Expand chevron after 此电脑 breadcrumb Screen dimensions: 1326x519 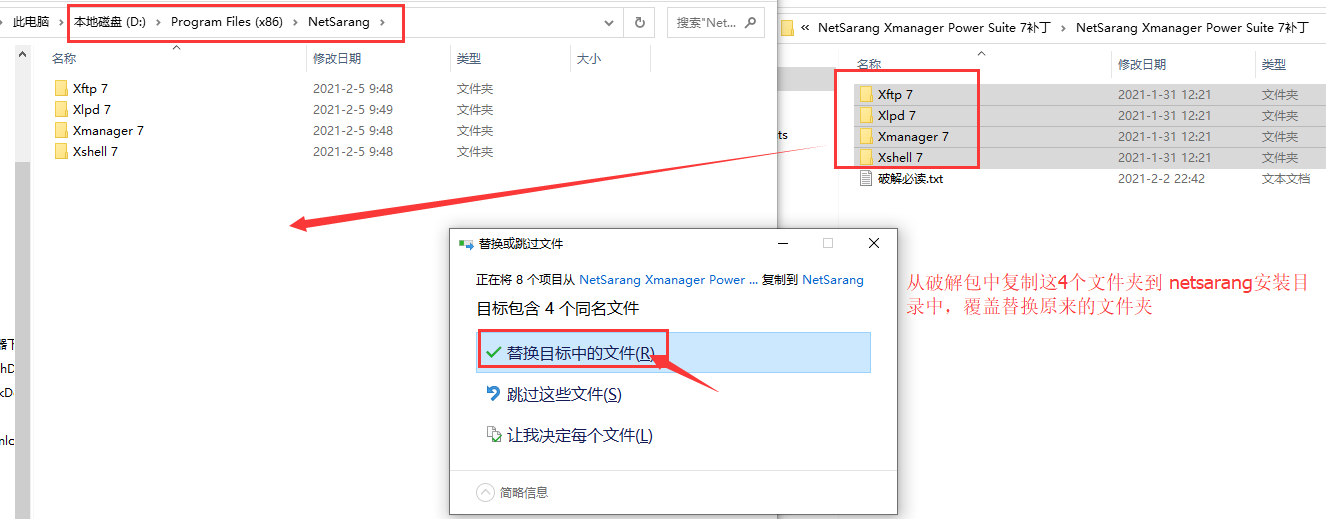(60, 22)
